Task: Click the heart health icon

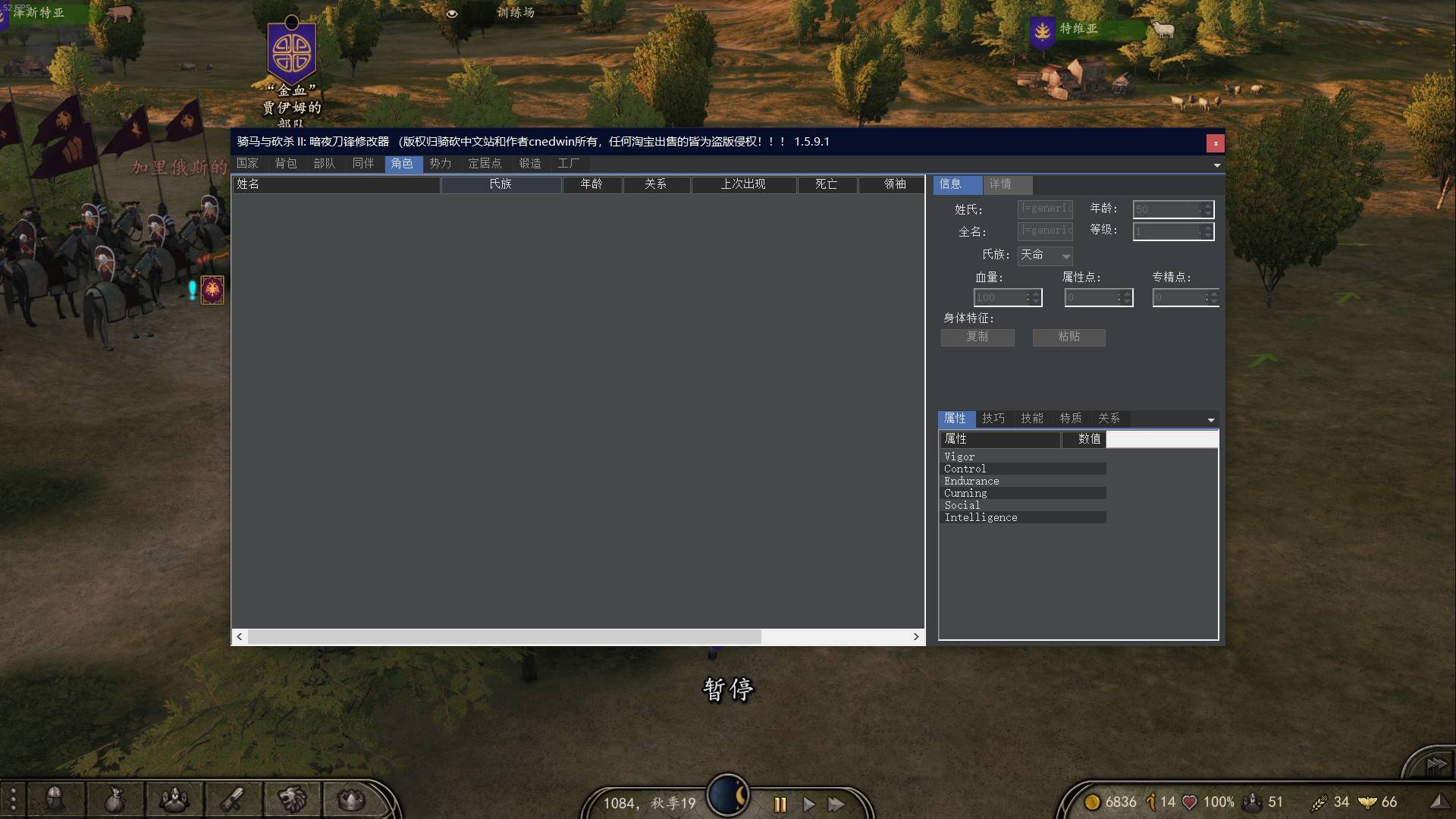Action: click(x=1190, y=802)
